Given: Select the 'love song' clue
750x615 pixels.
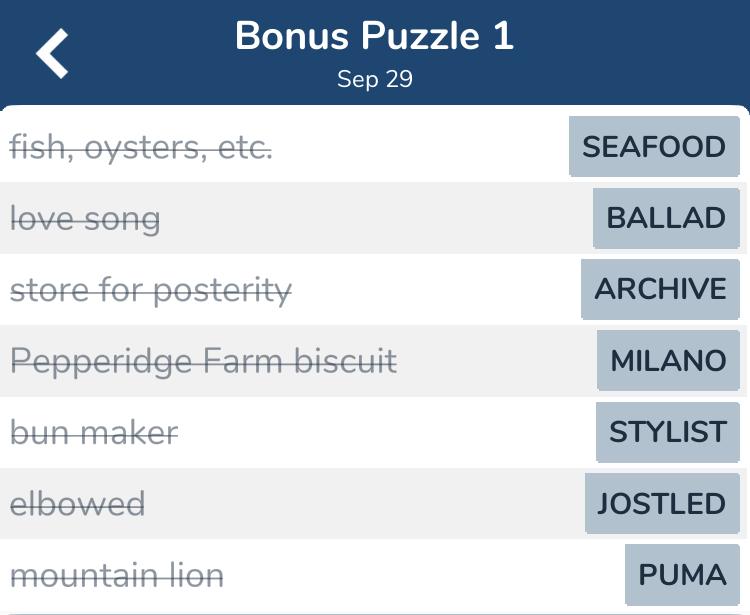Looking at the screenshot, I should [x=85, y=219].
